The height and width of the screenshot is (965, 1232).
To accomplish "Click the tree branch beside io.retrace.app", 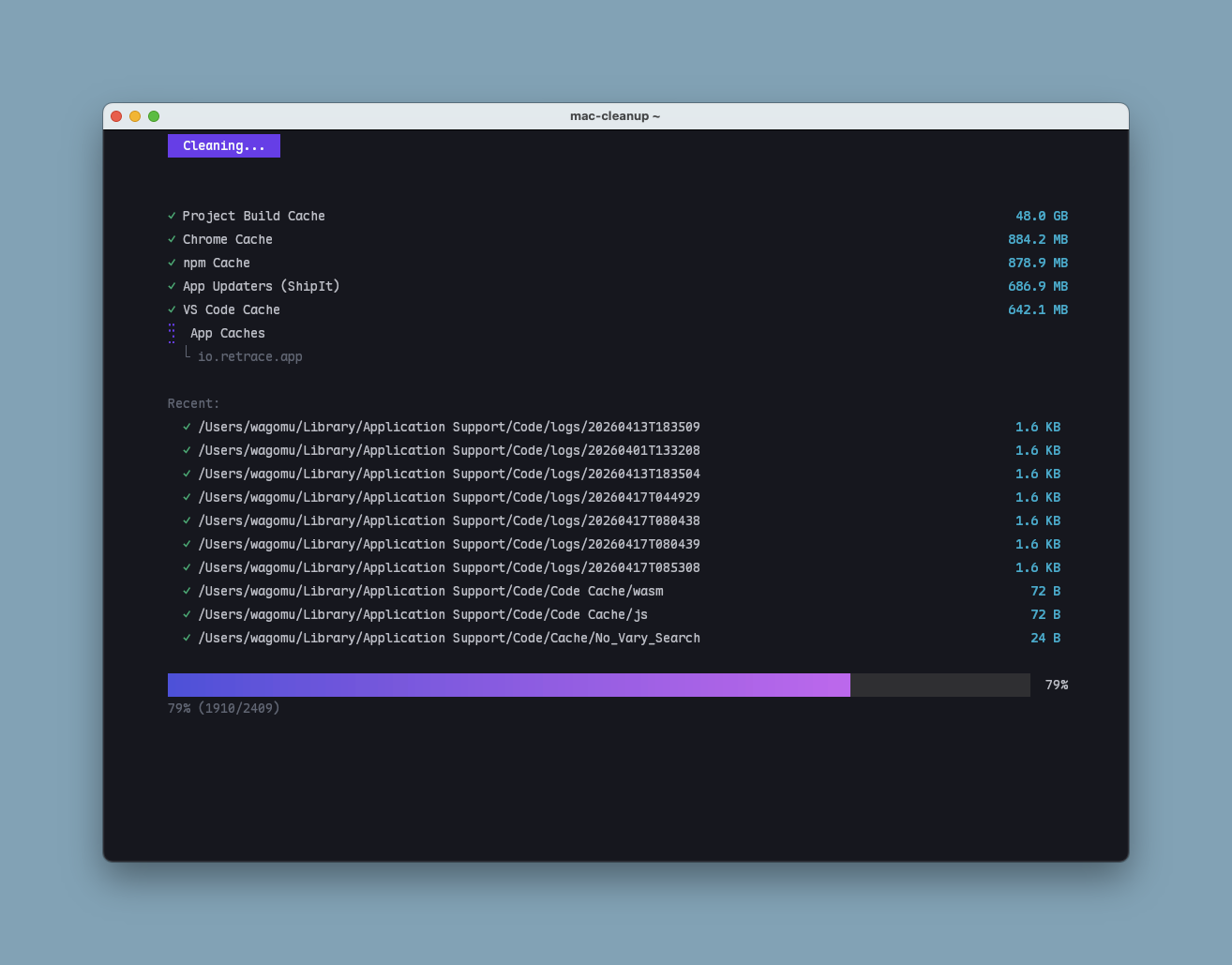I will point(188,354).
